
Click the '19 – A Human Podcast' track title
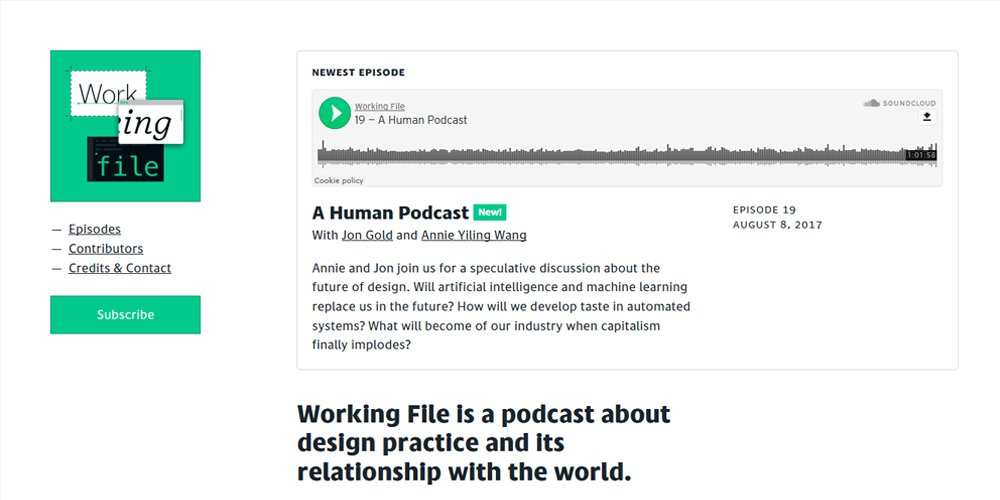pos(411,120)
